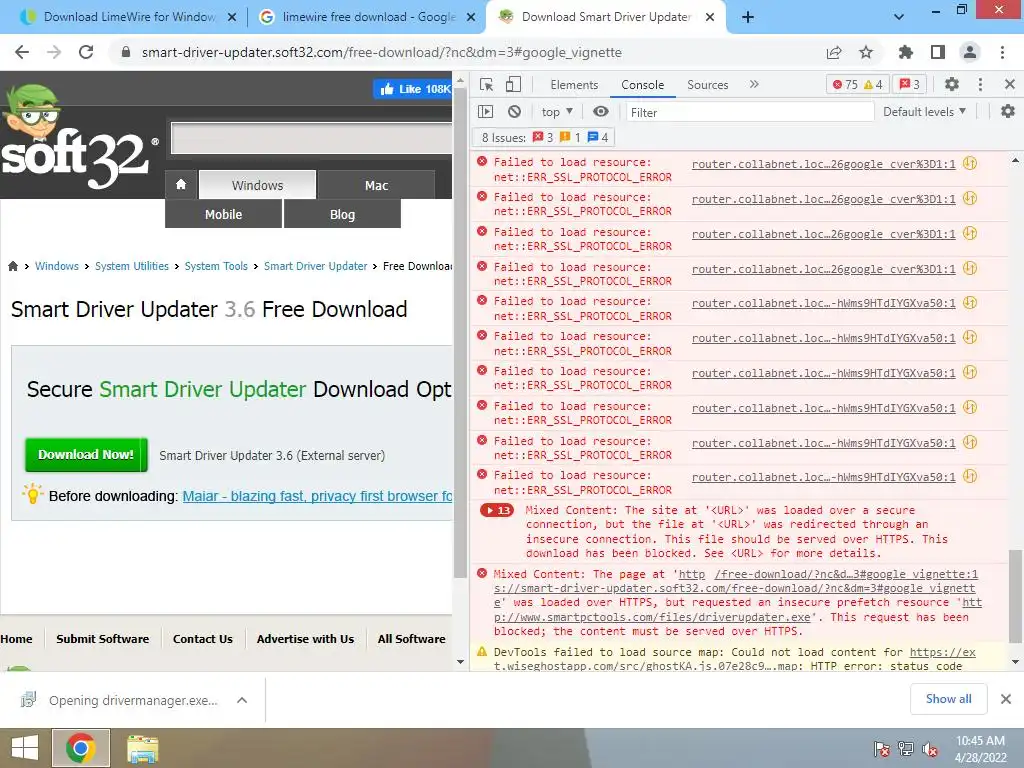Open Chrome three-dot menu
1024x768 pixels.
coord(1002,52)
